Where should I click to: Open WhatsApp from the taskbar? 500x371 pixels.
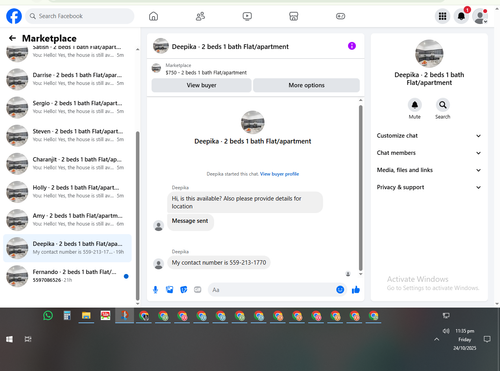48,315
